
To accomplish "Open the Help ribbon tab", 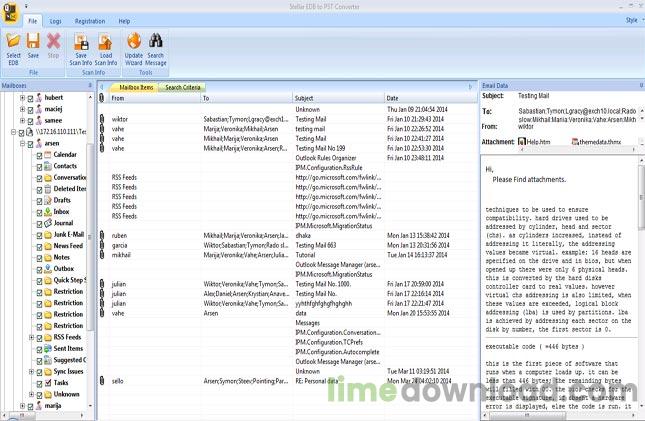I will pyautogui.click(x=124, y=21).
